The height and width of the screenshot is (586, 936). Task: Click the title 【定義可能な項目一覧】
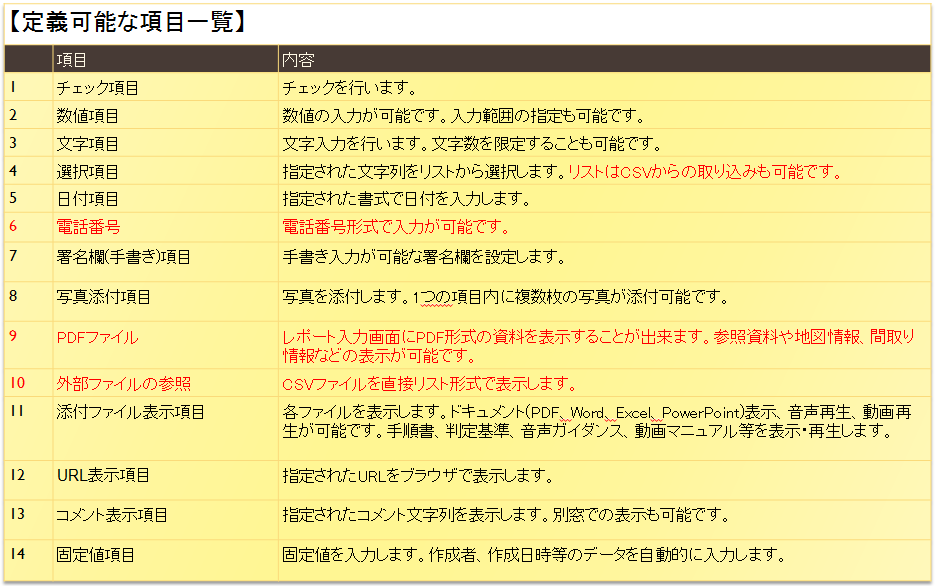[127, 23]
